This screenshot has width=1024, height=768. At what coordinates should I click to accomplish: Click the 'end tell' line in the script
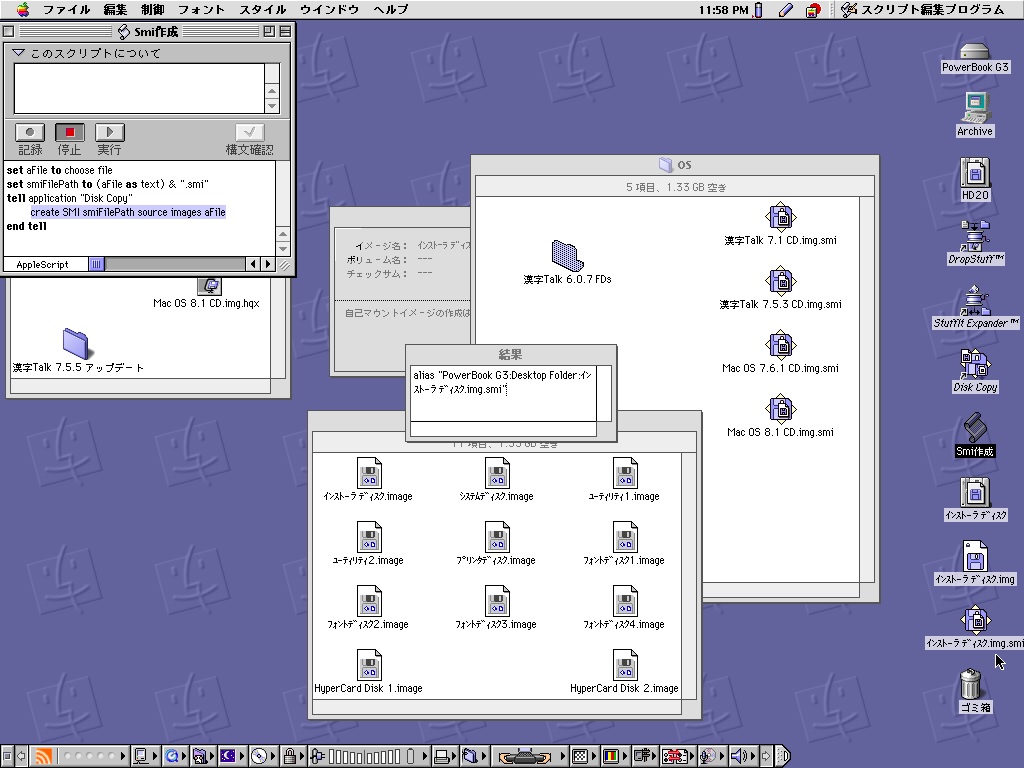coord(27,226)
